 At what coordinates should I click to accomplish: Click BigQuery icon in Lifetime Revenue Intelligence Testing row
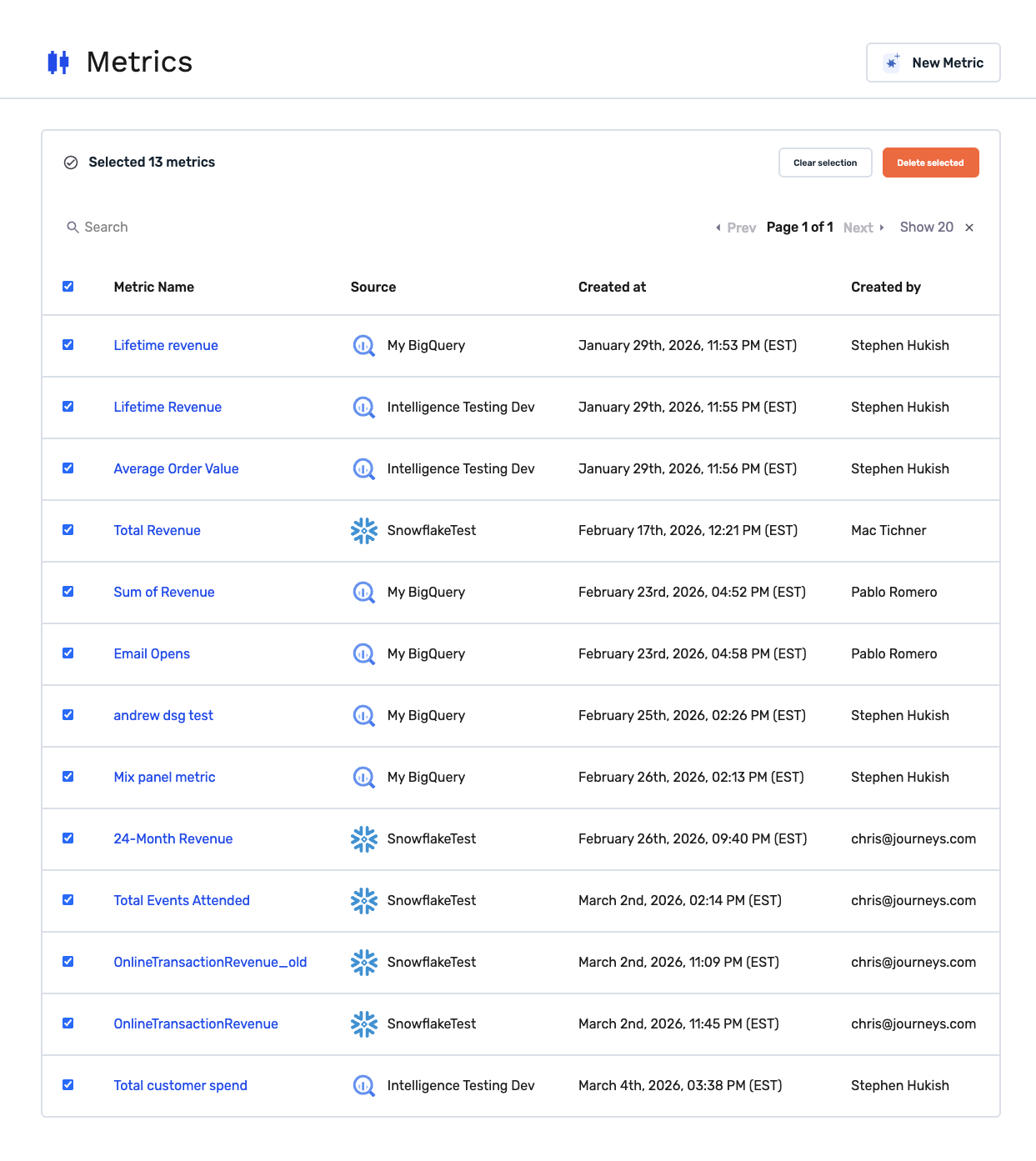[364, 408]
